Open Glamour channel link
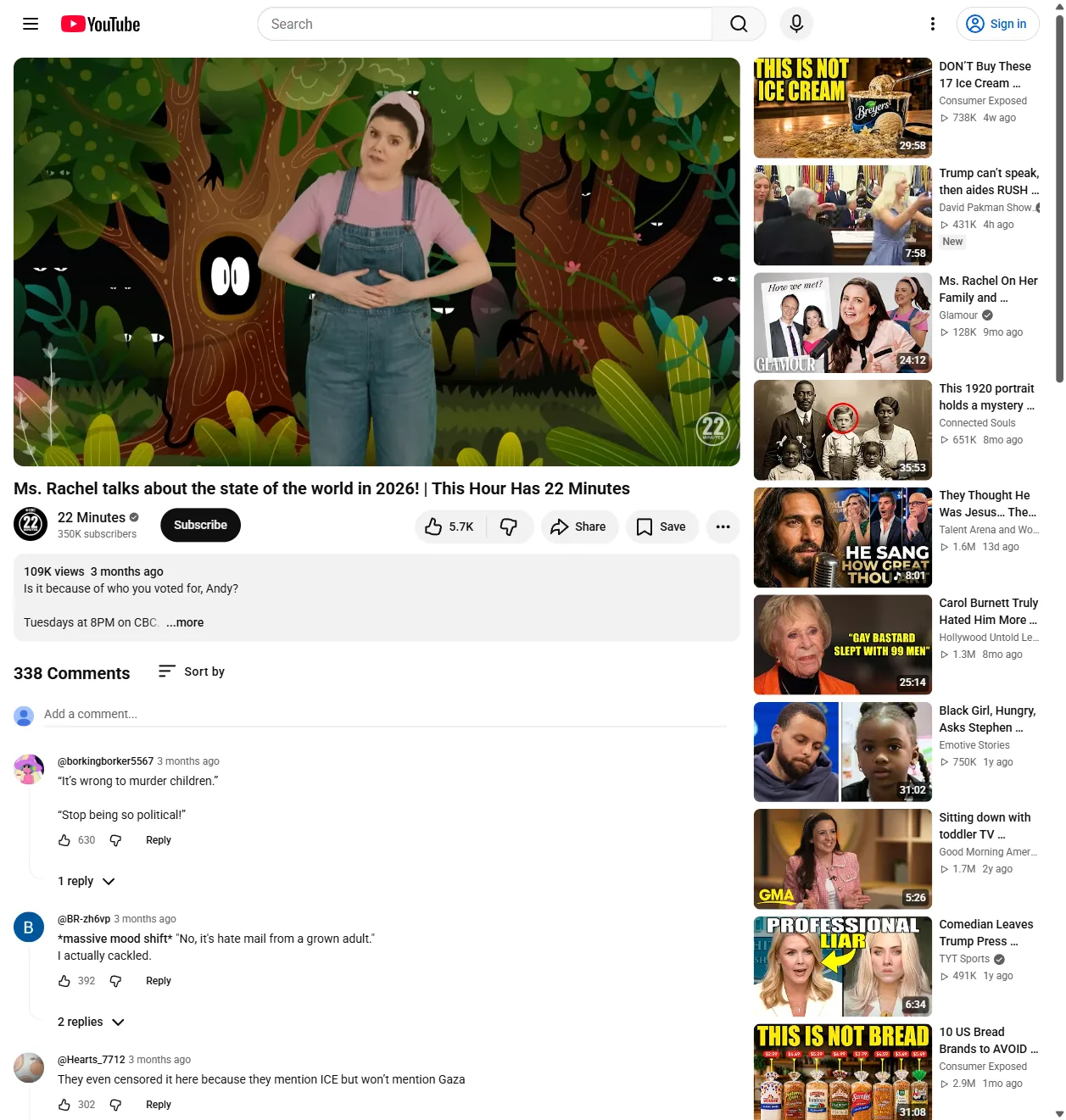1066x1120 pixels. tap(958, 315)
